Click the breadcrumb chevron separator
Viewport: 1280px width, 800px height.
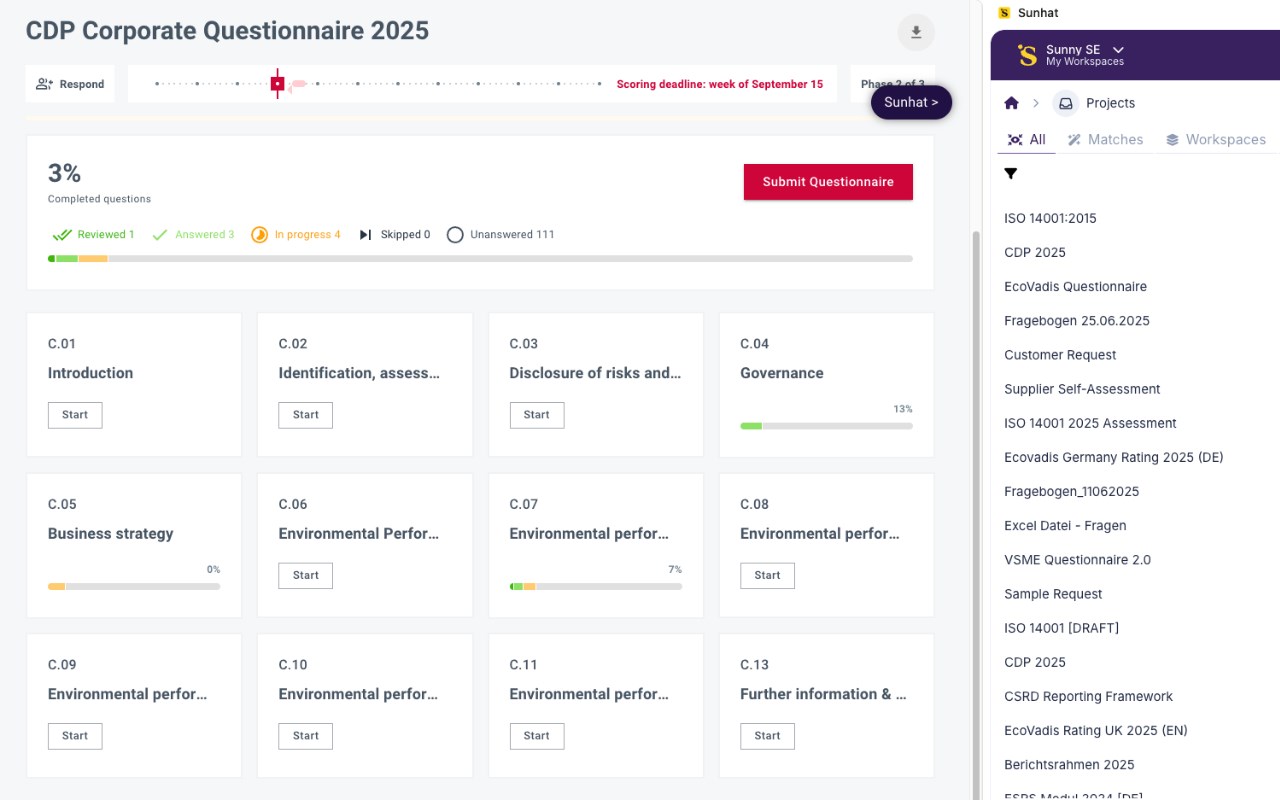pyautogui.click(x=1036, y=103)
